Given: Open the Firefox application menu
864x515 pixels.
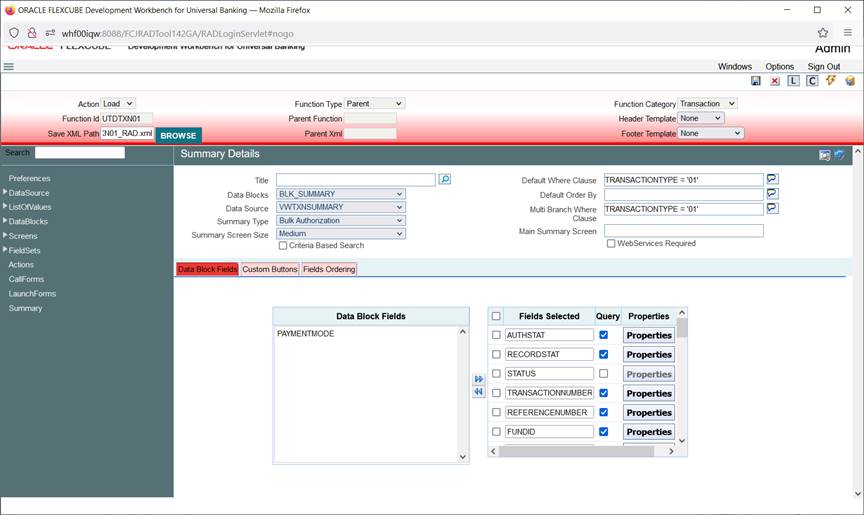Looking at the screenshot, I should click(x=847, y=33).
